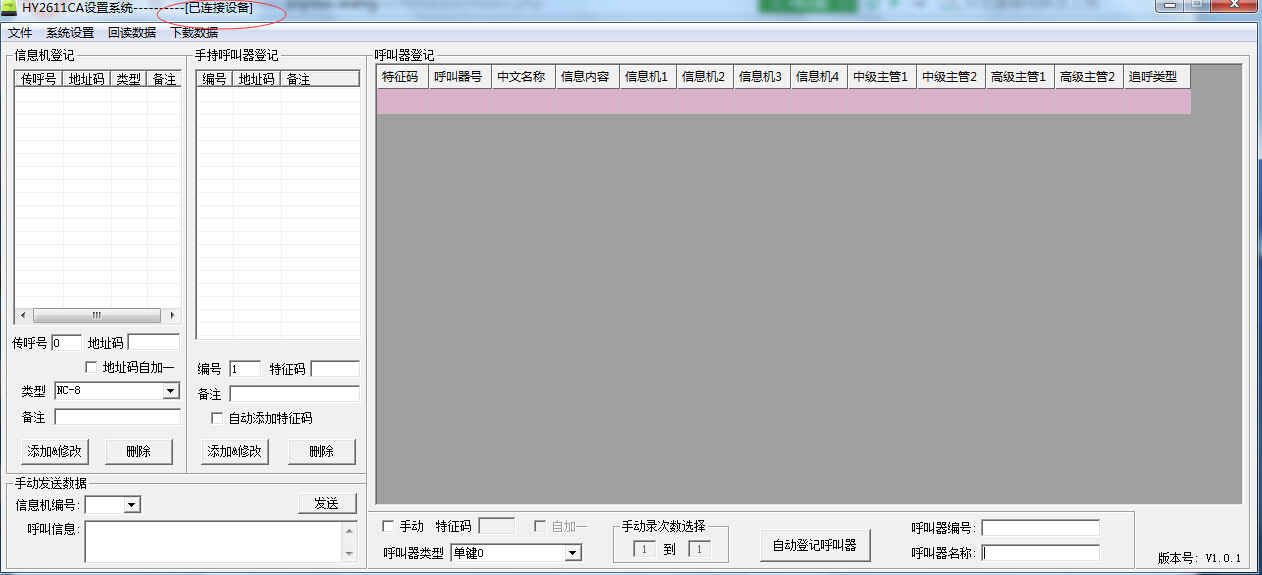Click right arrow of pager list scrollbar
This screenshot has height=575, width=1262.
point(173,315)
